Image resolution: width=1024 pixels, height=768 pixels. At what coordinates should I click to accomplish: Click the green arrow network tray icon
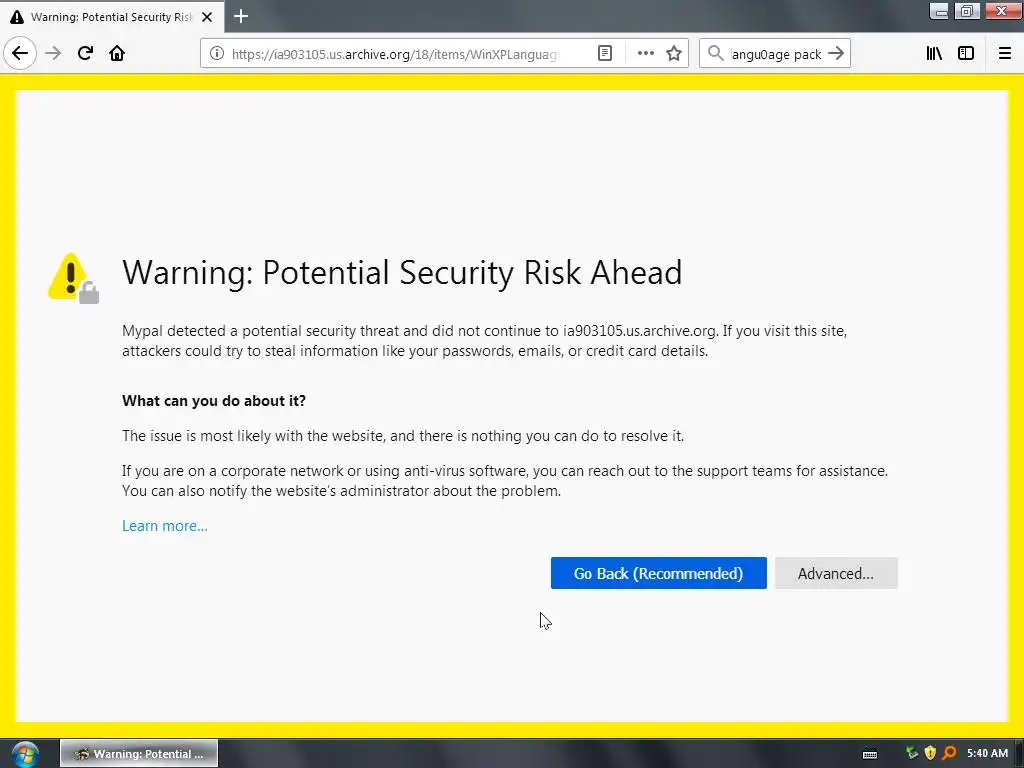pos(912,753)
